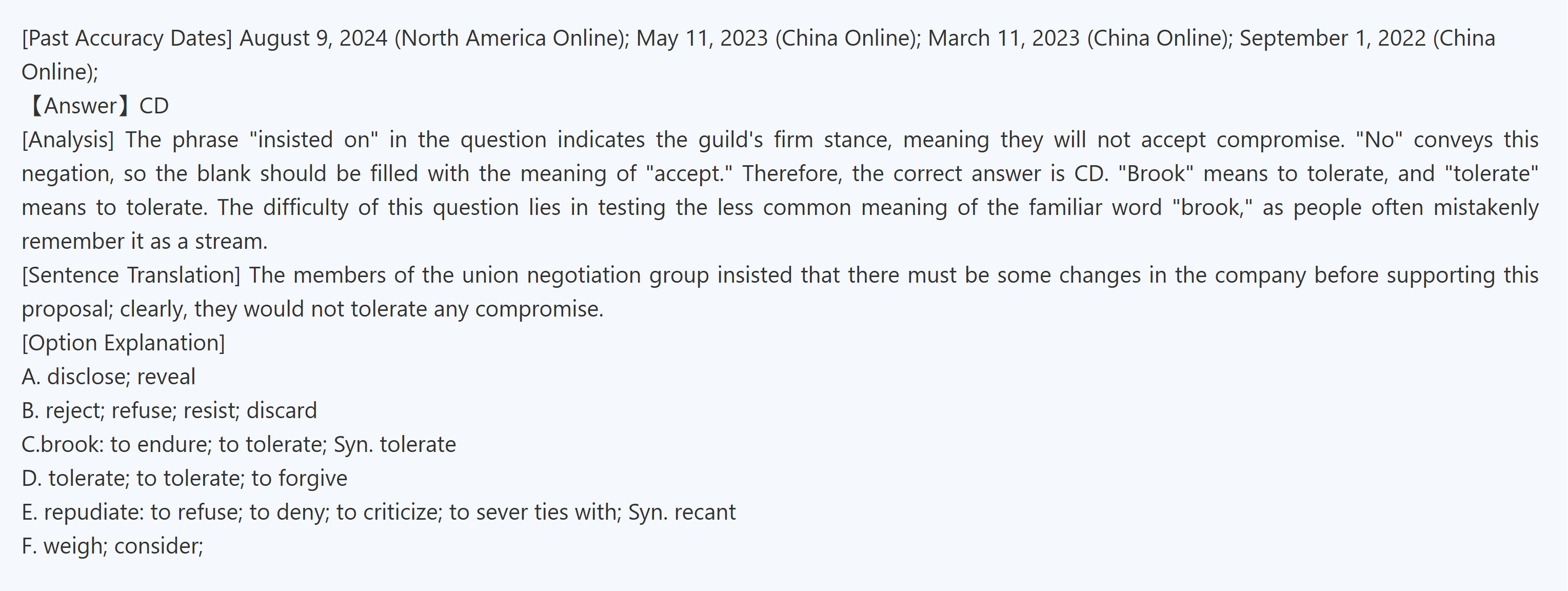Select option B, reject; refuse; resist
Viewport: 1568px width, 591px height.
tap(169, 411)
